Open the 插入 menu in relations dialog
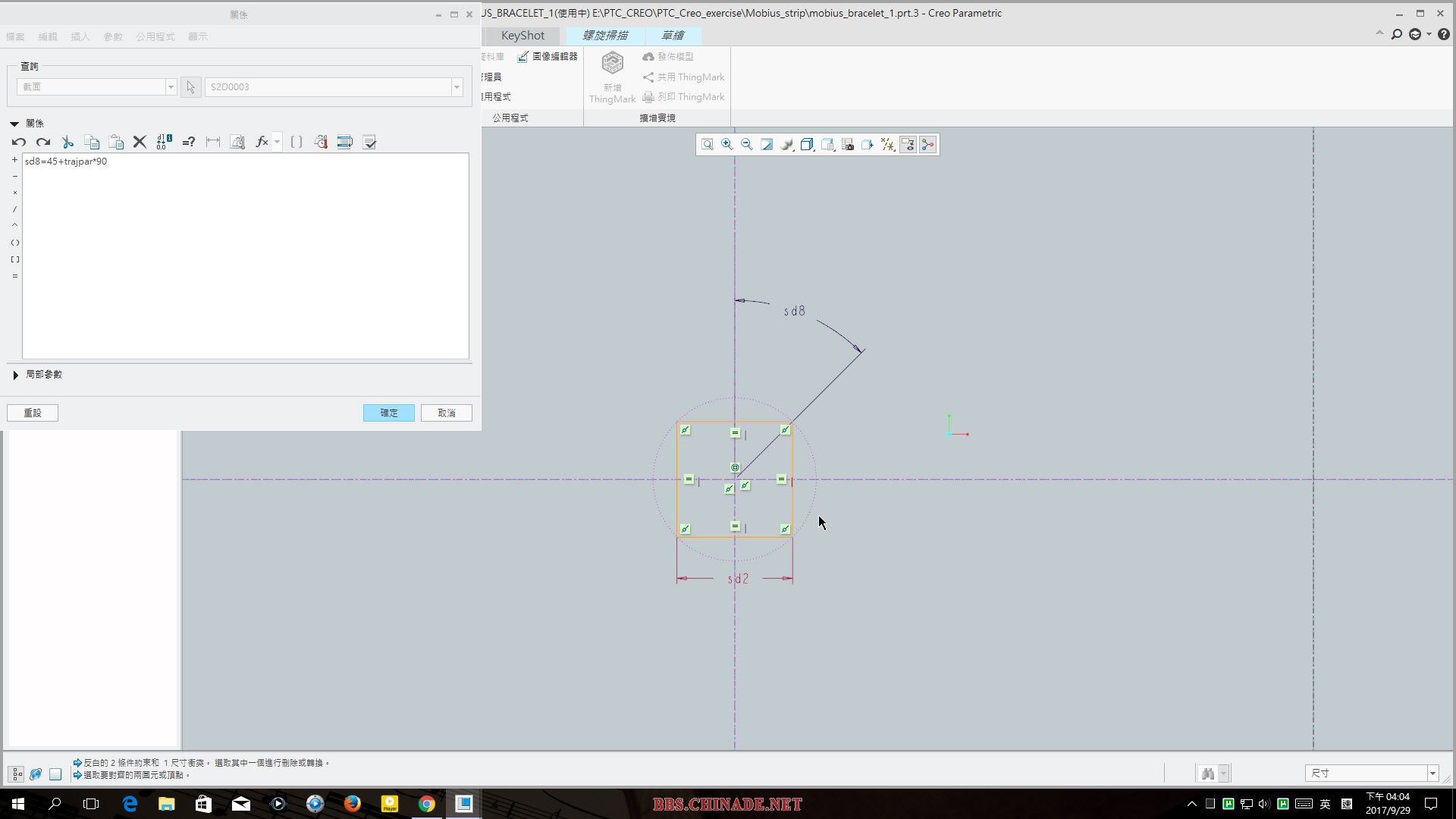 pyautogui.click(x=80, y=36)
